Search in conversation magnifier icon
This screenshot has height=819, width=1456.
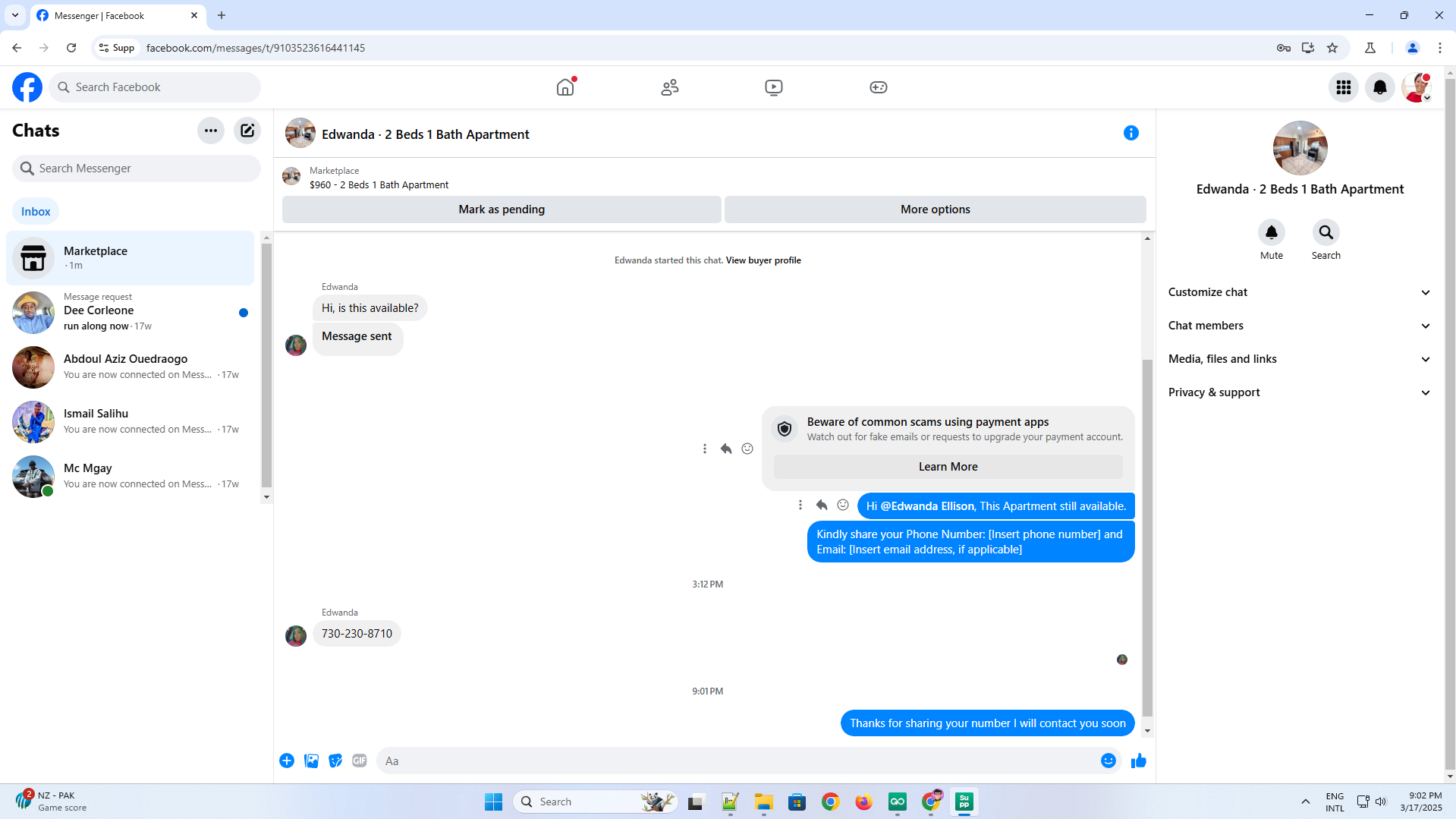[x=1326, y=232]
